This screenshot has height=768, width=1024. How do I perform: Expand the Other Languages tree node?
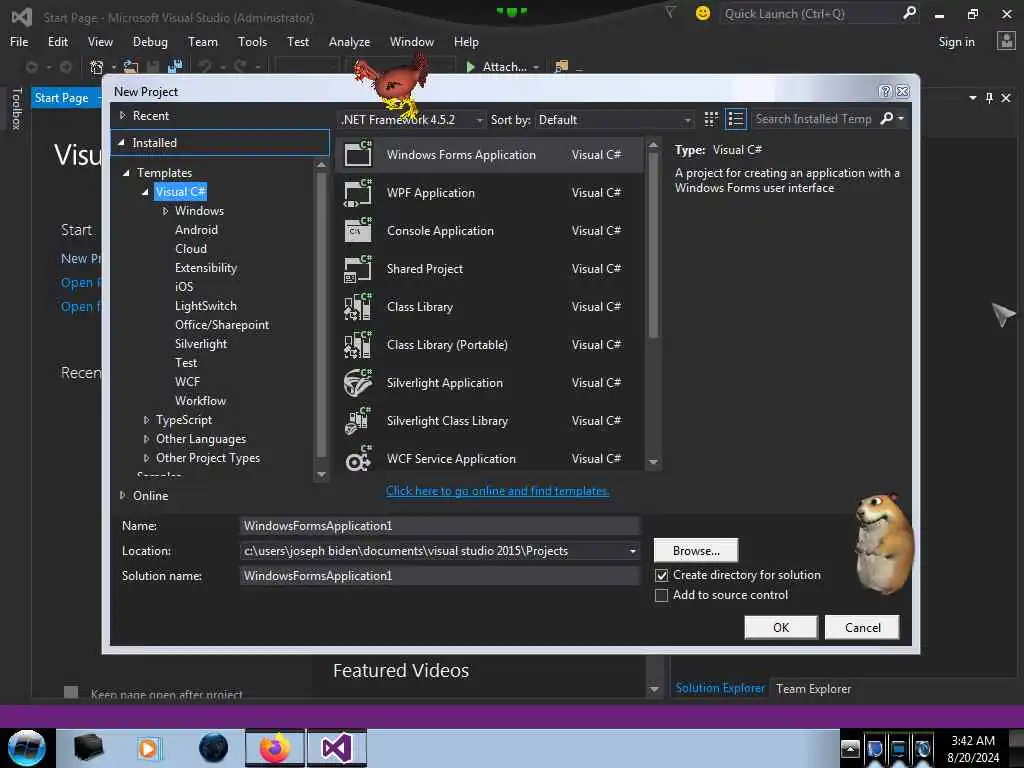pyautogui.click(x=146, y=439)
